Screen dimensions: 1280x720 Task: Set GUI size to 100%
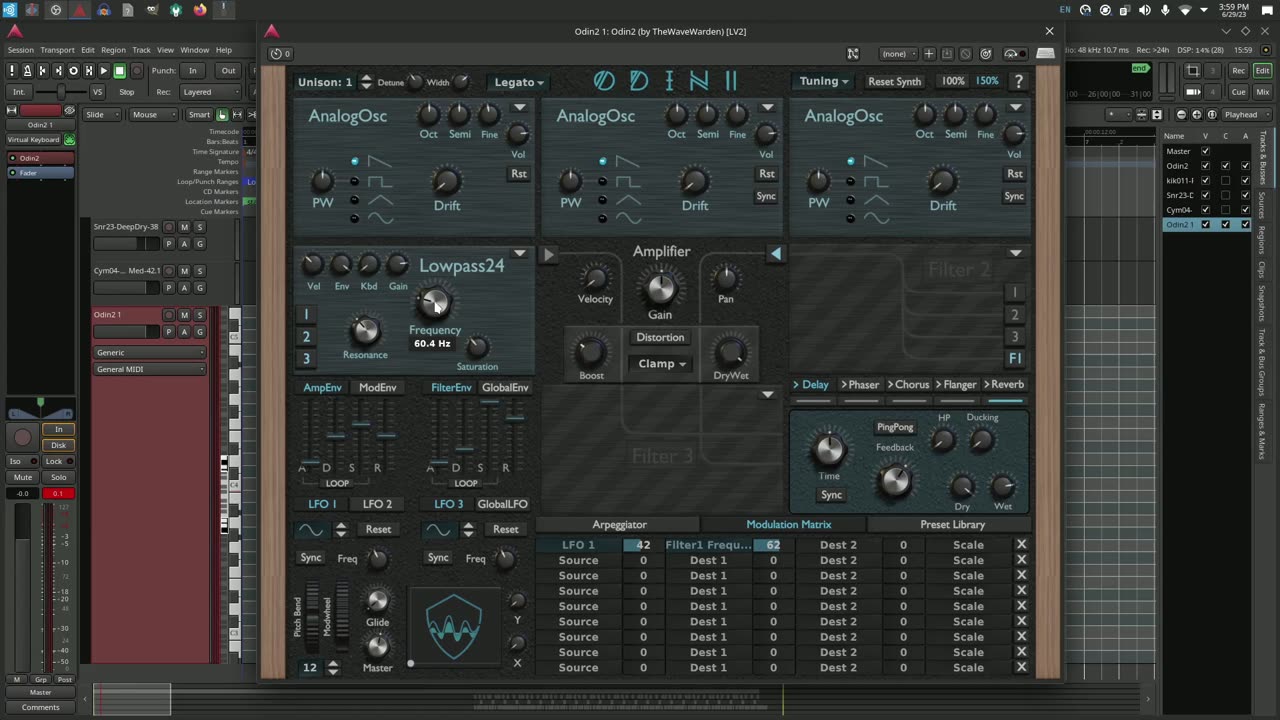[953, 81]
